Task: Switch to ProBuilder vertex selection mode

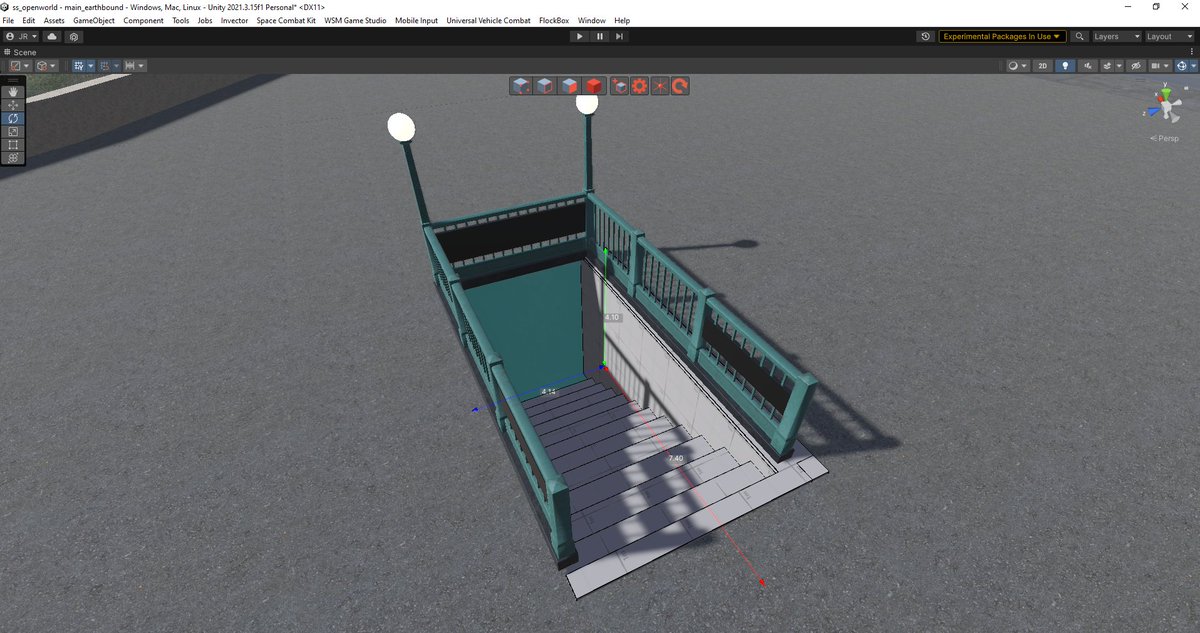Action: 520,86
